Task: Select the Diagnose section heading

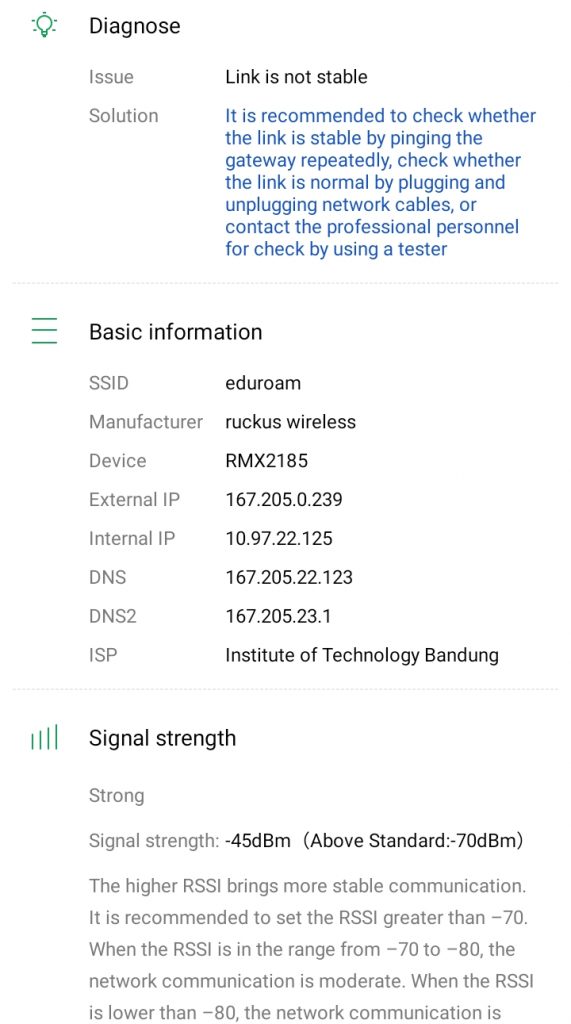Action: [135, 26]
